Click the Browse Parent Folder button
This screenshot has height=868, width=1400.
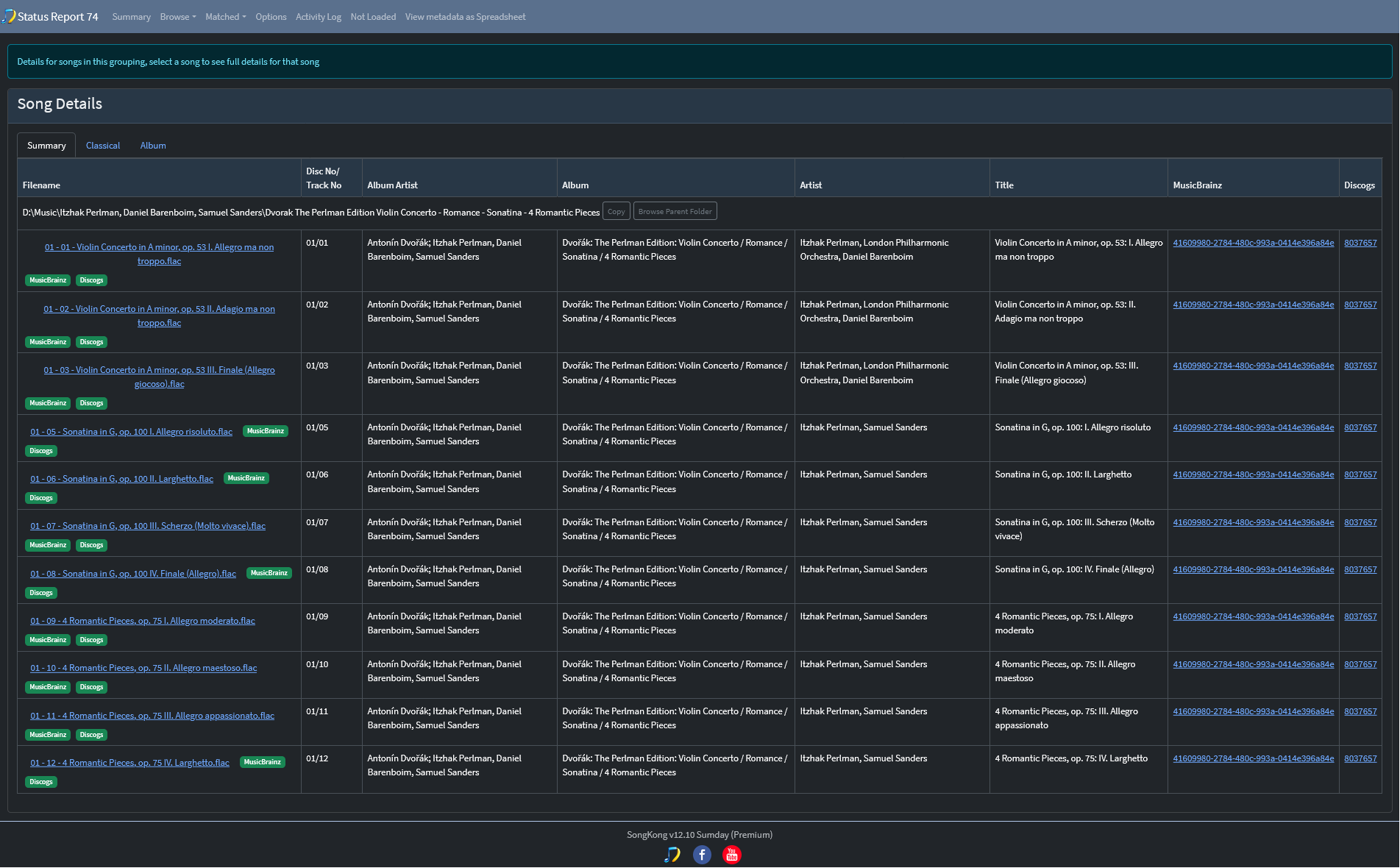point(675,212)
